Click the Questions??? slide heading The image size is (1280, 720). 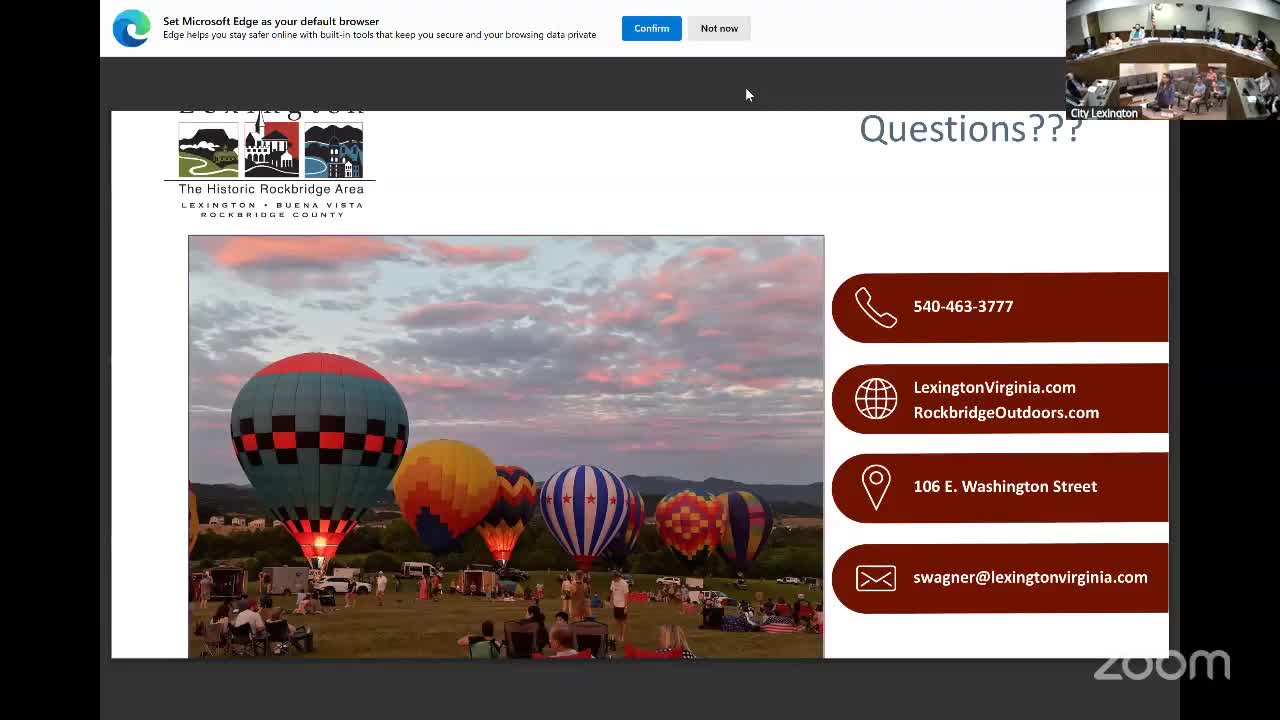[x=970, y=128]
